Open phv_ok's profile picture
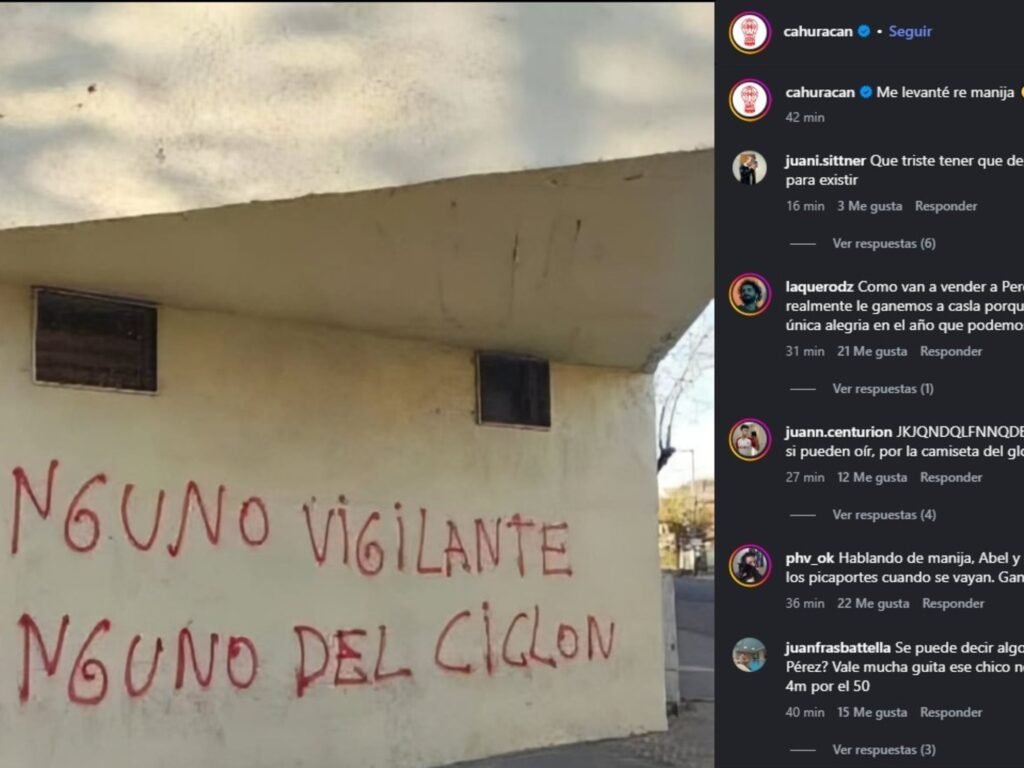This screenshot has width=1024, height=768. pyautogui.click(x=750, y=566)
